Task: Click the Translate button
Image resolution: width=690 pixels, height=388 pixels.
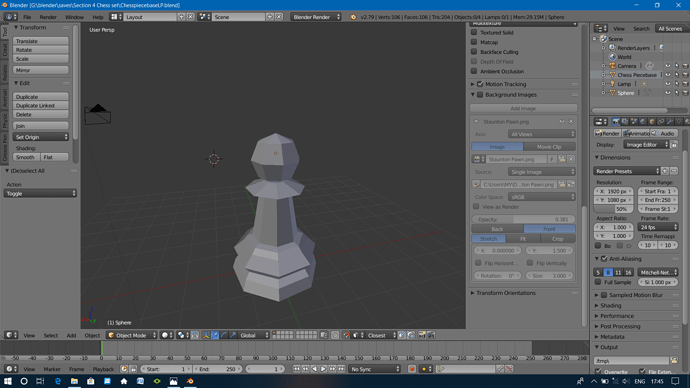Action: (x=40, y=41)
